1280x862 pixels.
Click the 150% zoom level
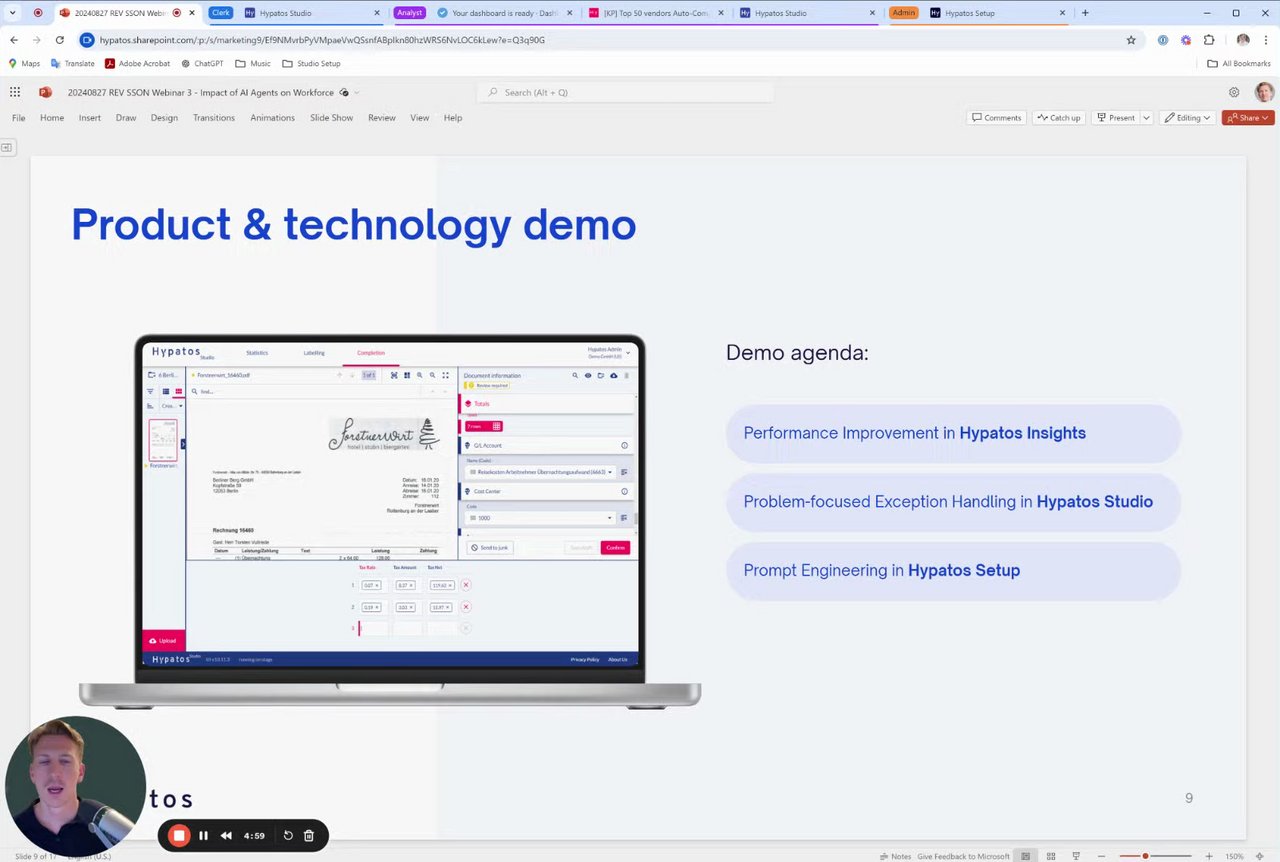point(1234,856)
